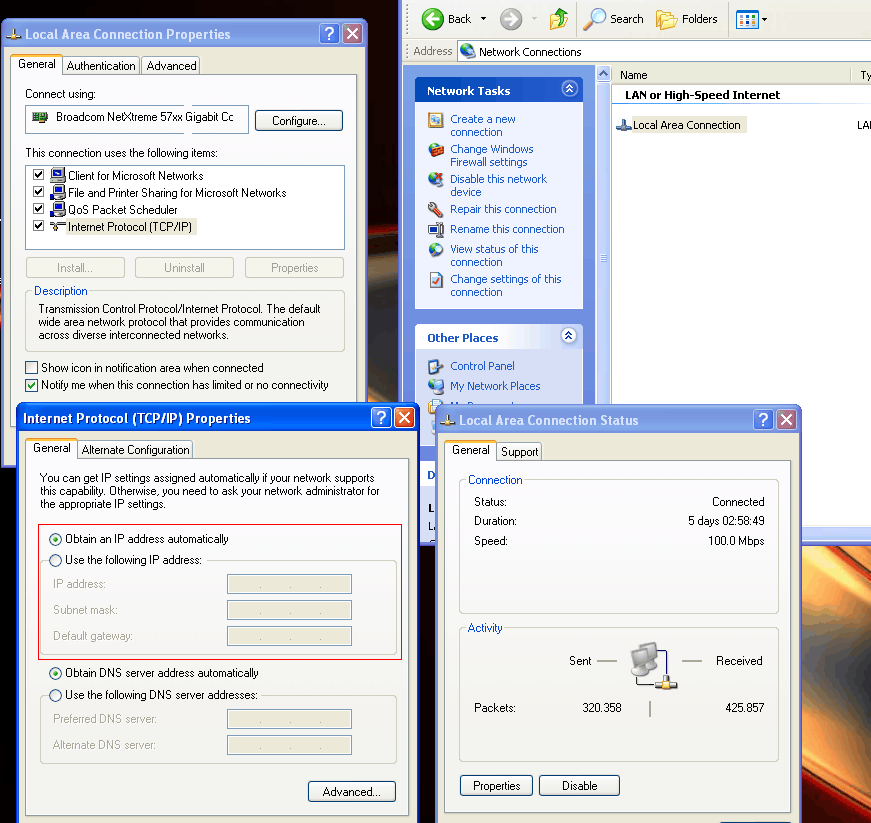The width and height of the screenshot is (871, 823).
Task: Click the File and Printer Sharing item icon
Action: (x=58, y=193)
